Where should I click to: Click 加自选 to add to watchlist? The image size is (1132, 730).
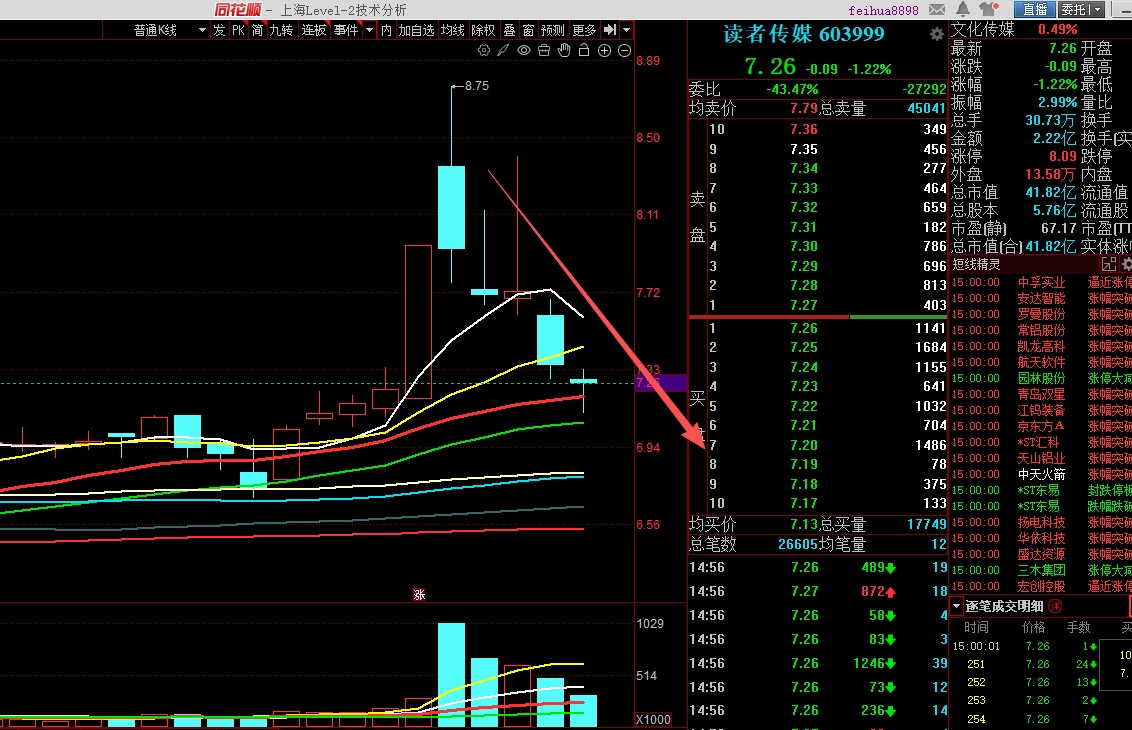[x=417, y=30]
